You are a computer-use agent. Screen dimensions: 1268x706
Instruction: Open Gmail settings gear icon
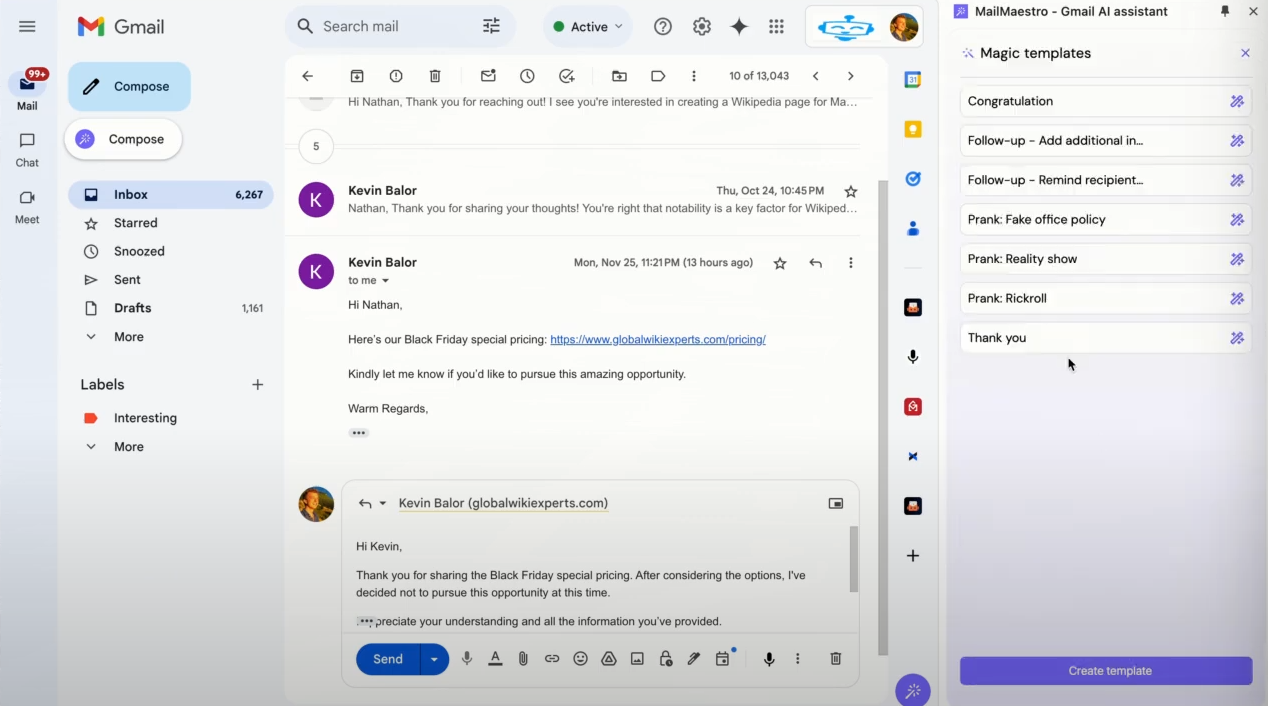pyautogui.click(x=702, y=27)
